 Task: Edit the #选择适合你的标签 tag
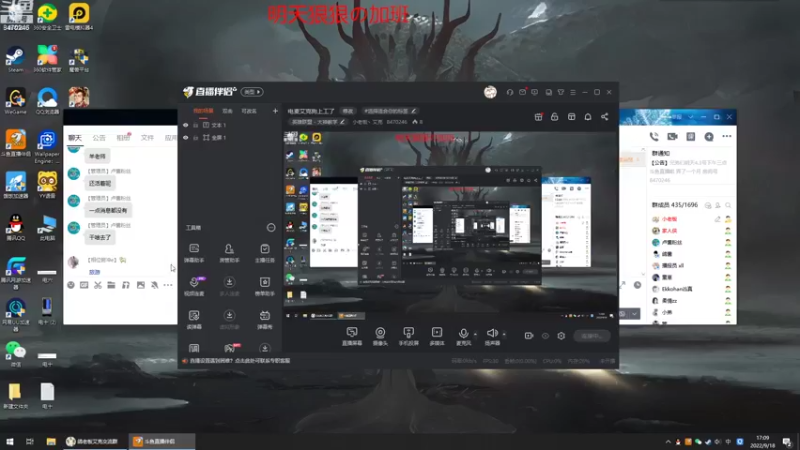pos(390,111)
